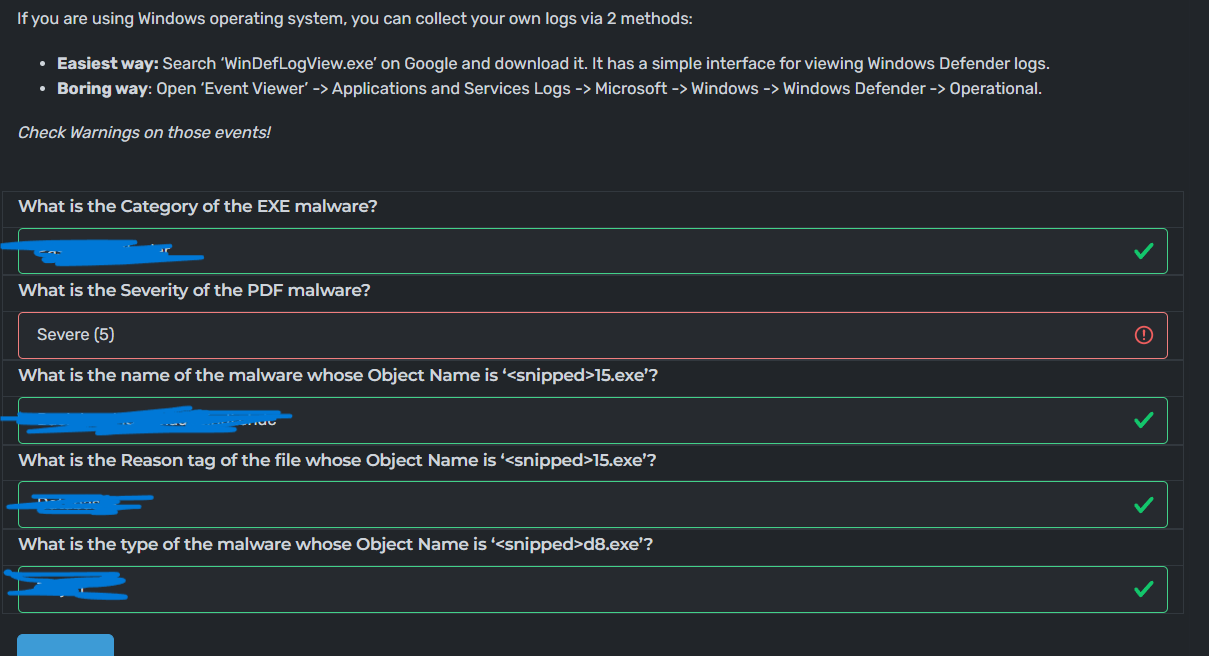Viewport: 1209px width, 656px height.
Task: Click question about Severity of the PDF malware
Action: click(194, 290)
